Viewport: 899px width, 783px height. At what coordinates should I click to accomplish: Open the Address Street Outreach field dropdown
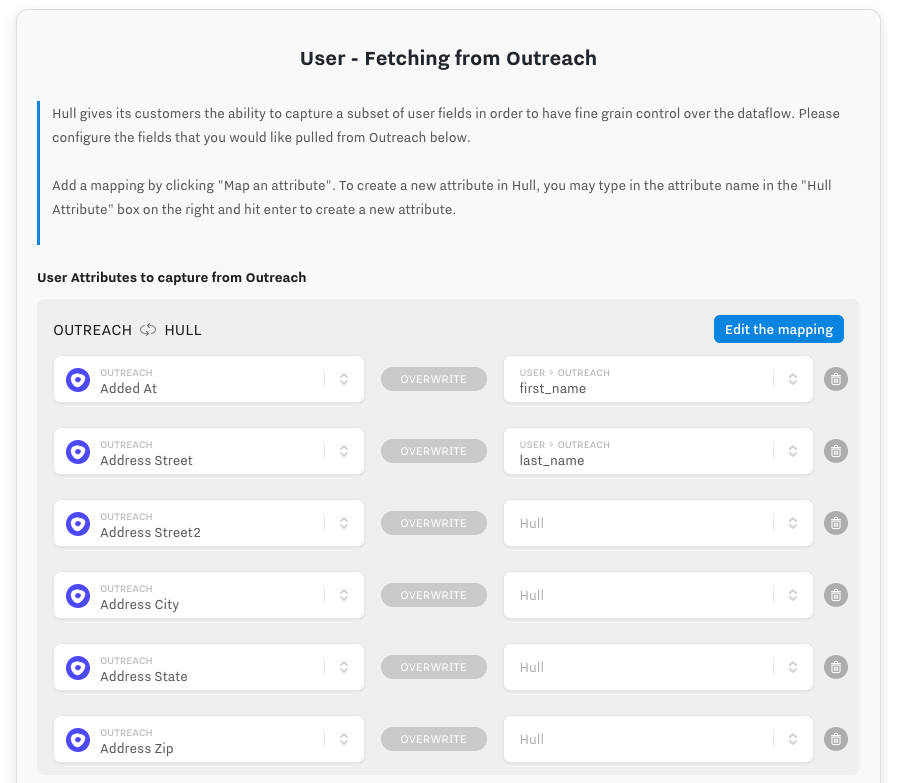(209, 451)
